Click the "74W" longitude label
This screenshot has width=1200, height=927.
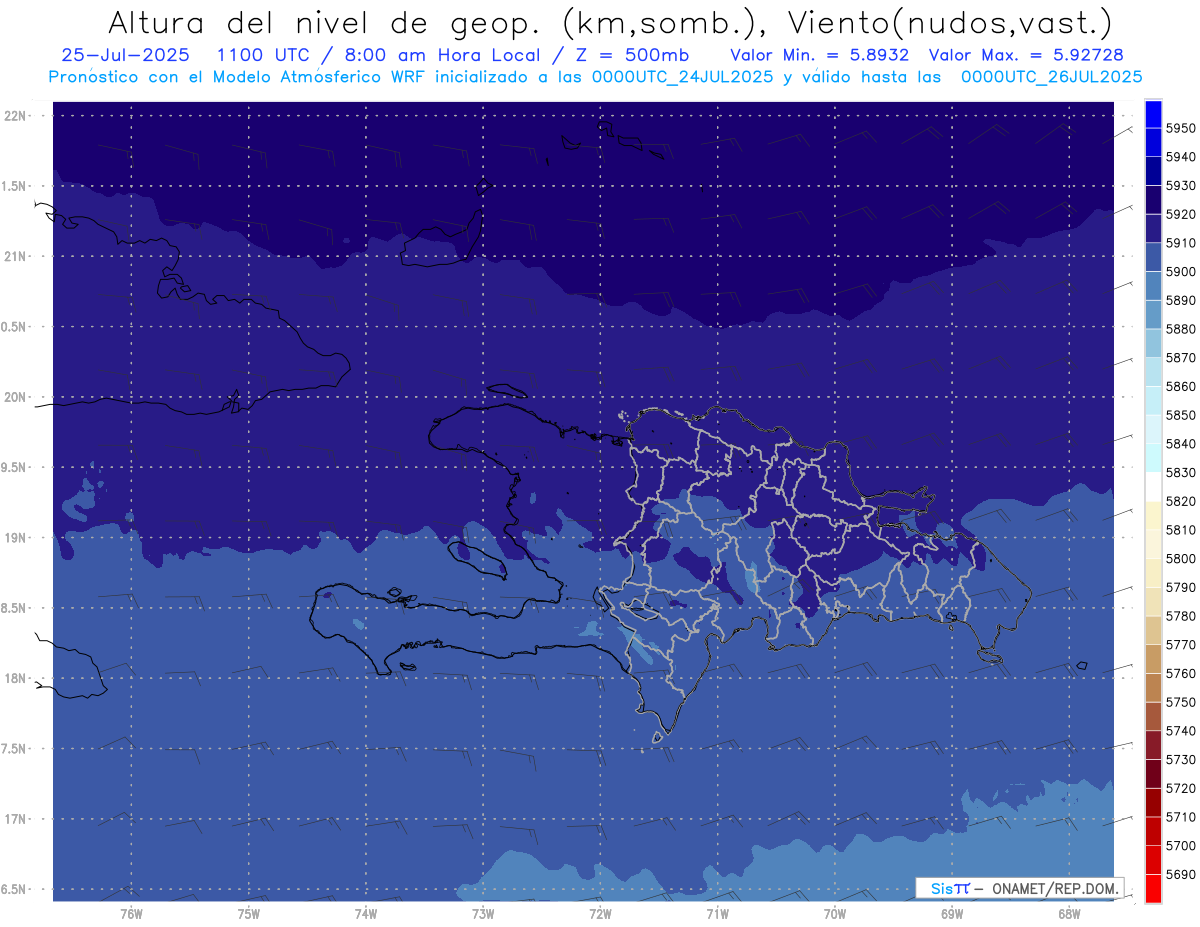pyautogui.click(x=366, y=913)
